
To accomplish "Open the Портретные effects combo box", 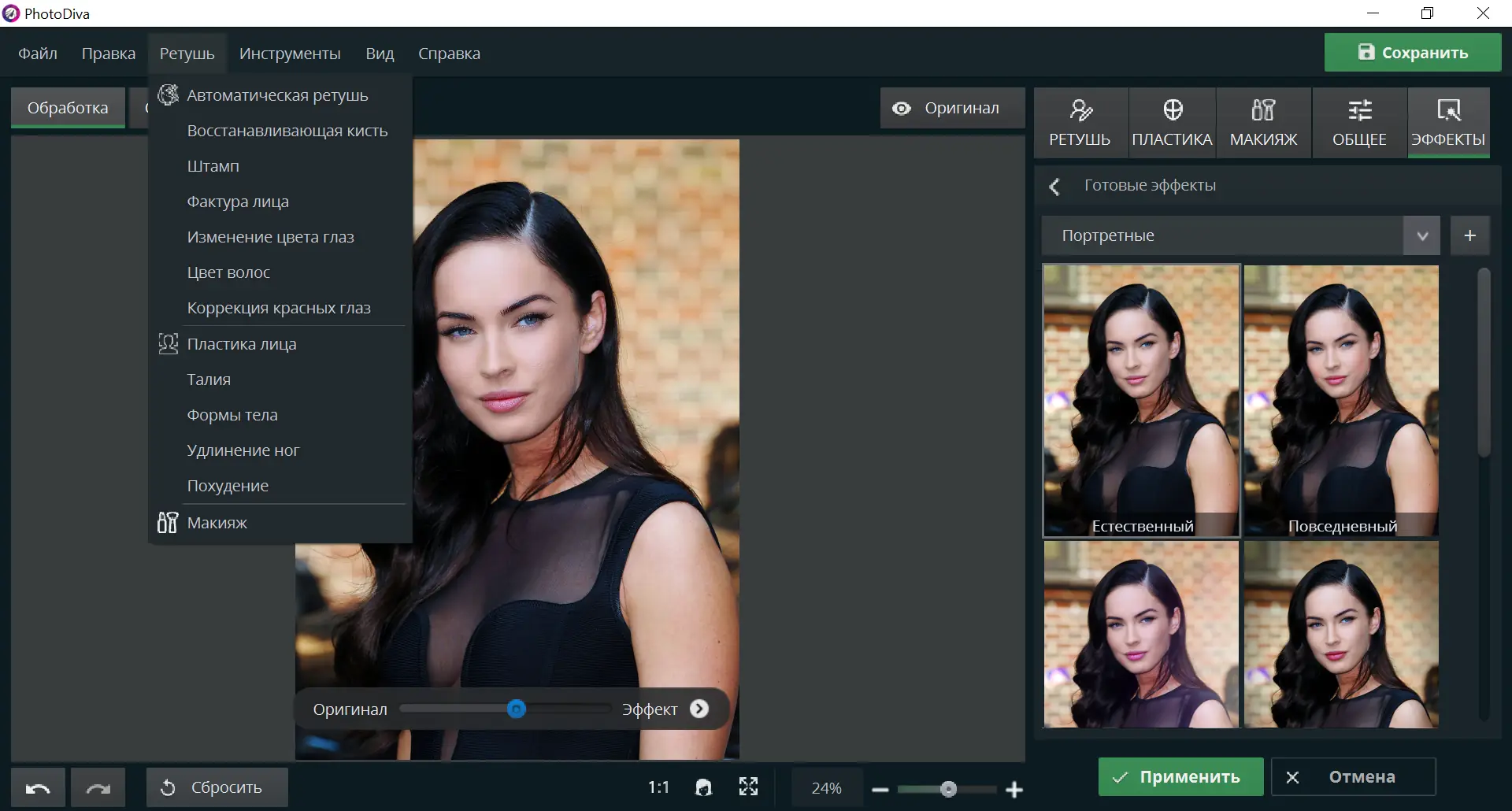I will [1240, 235].
